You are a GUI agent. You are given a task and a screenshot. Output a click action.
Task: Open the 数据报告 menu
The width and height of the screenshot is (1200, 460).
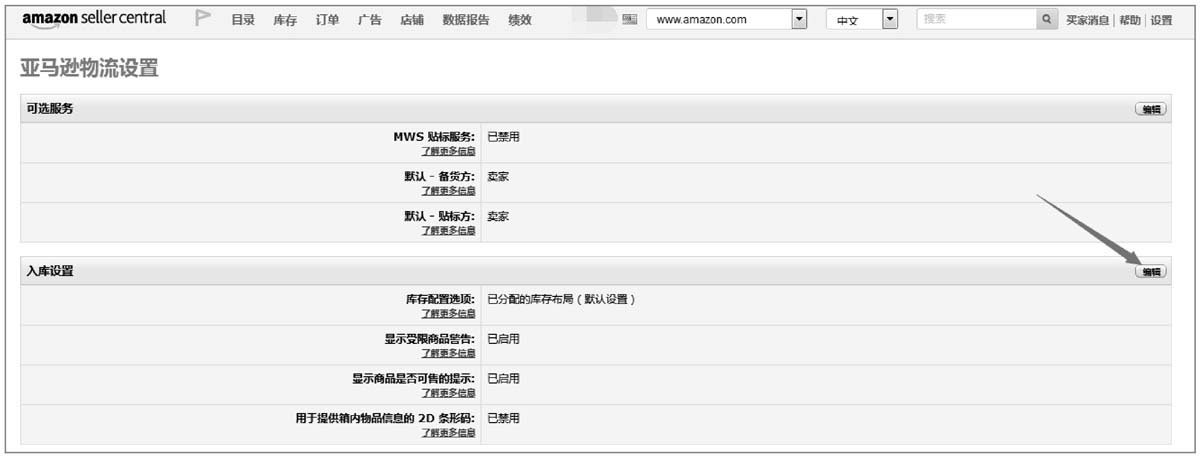point(466,20)
